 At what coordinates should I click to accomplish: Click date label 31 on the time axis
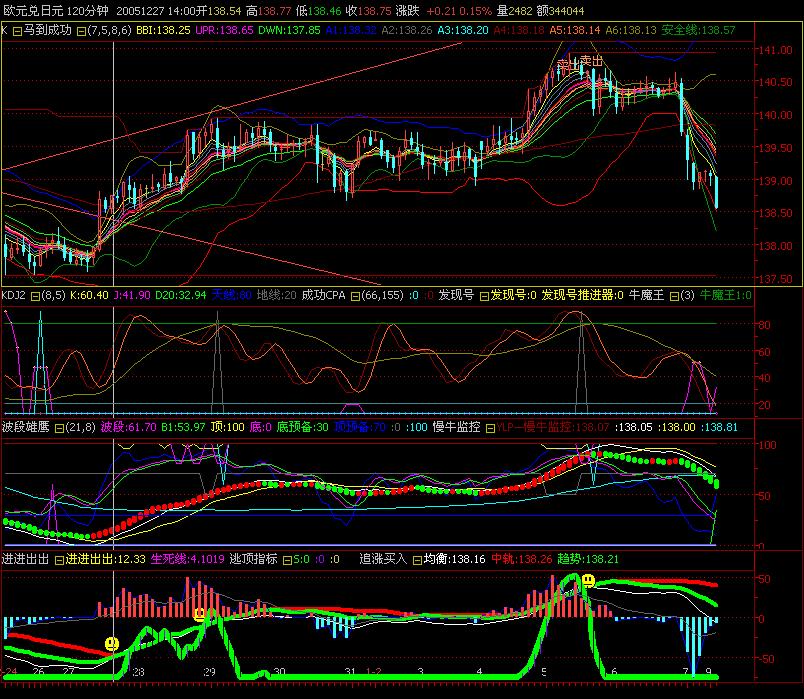350,673
